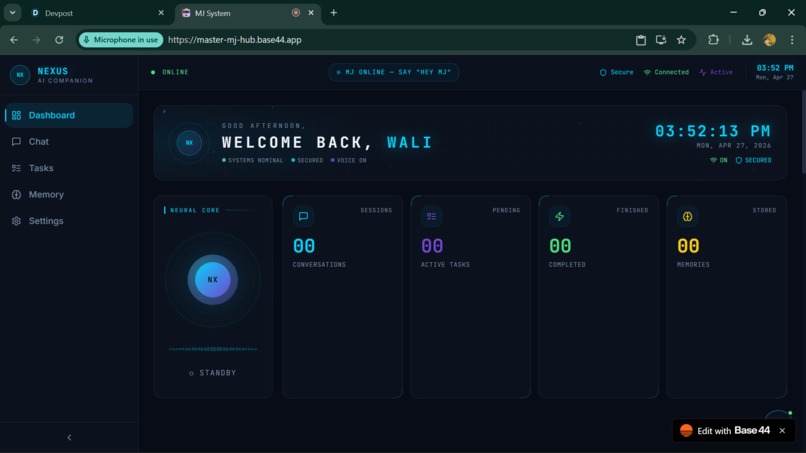Viewport: 806px width, 453px height.
Task: Go to Tasks in the sidebar
Action: (x=69, y=168)
